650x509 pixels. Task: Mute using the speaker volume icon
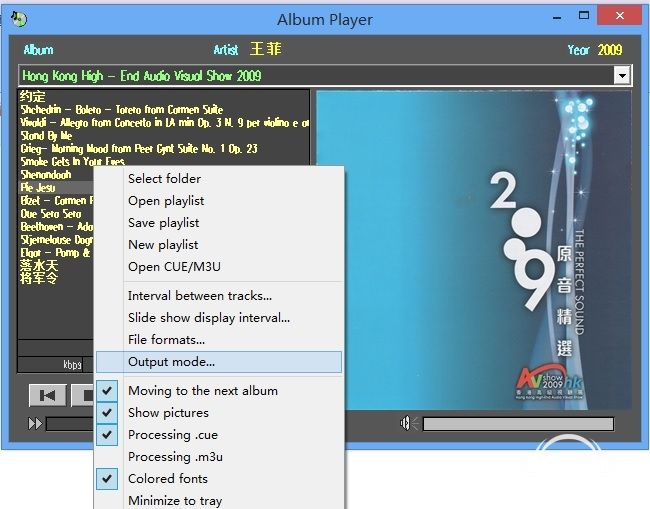[409, 424]
